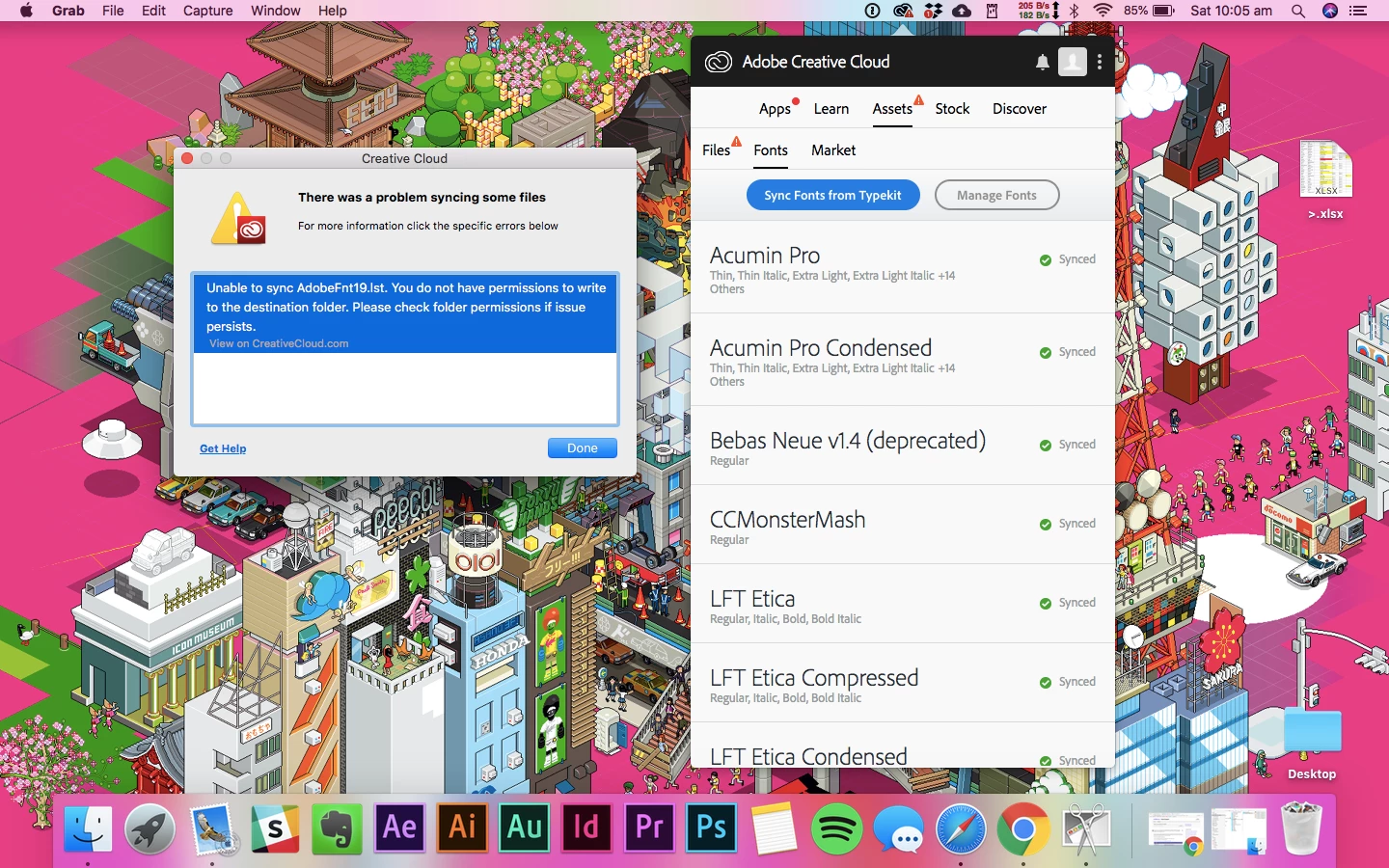
Task: Click the cloud upload menu bar icon
Action: tap(963, 11)
